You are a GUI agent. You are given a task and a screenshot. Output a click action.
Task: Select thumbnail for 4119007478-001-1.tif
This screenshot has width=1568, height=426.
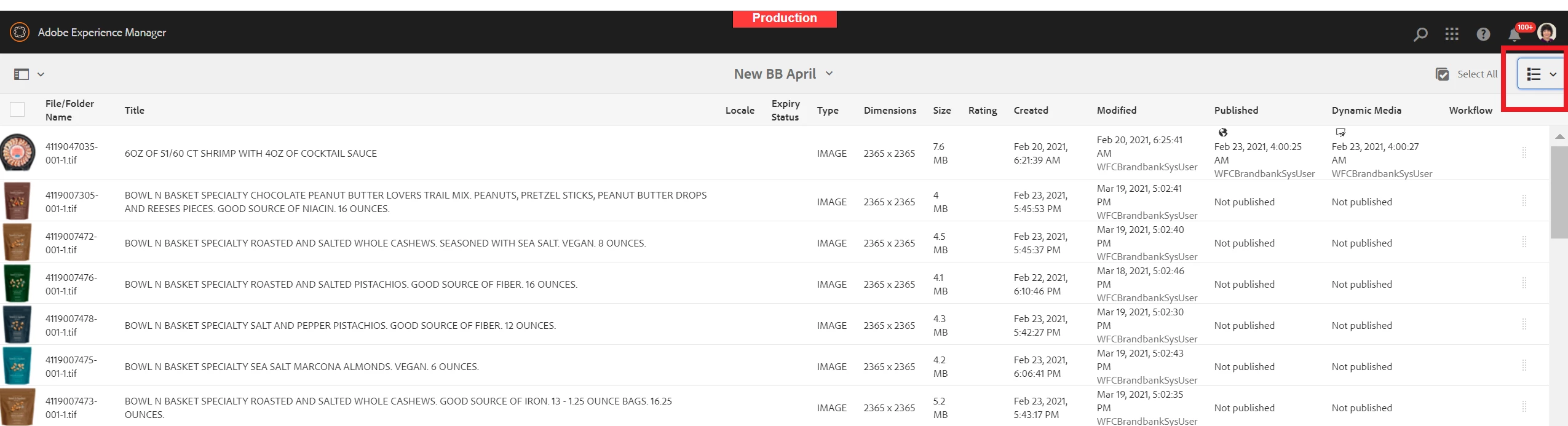(17, 325)
